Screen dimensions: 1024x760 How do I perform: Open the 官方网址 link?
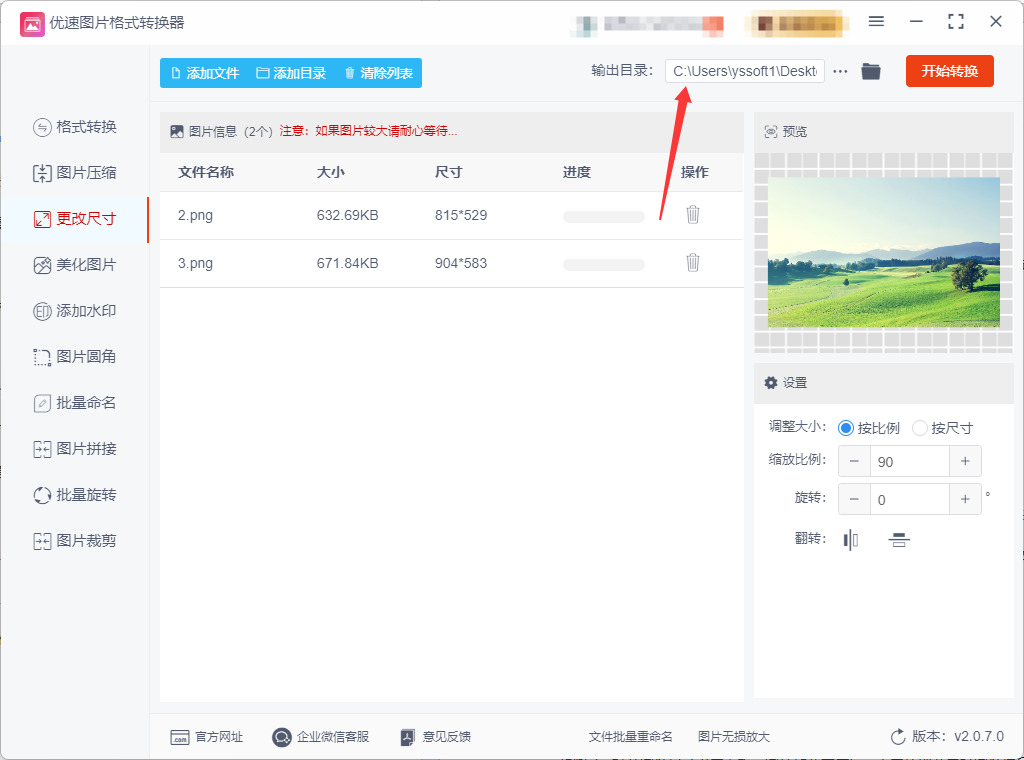[x=206, y=737]
